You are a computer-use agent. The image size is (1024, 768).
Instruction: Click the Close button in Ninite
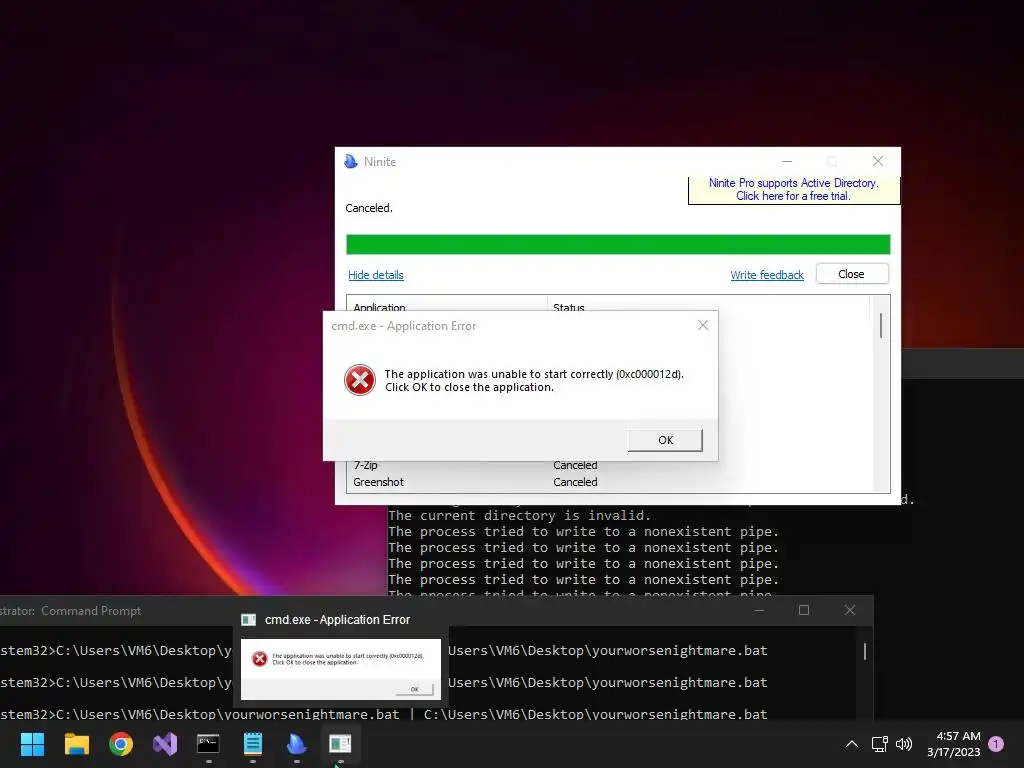(852, 274)
